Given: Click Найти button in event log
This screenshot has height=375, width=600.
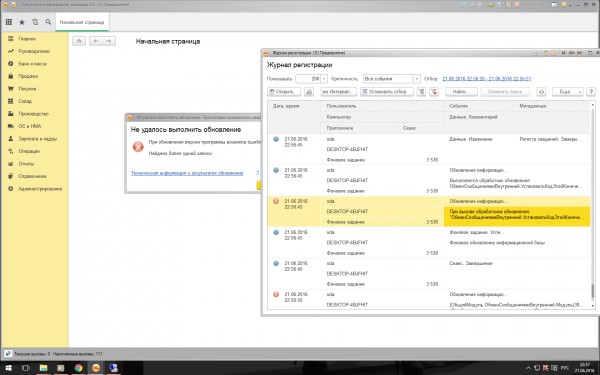Looking at the screenshot, I should coord(461,92).
